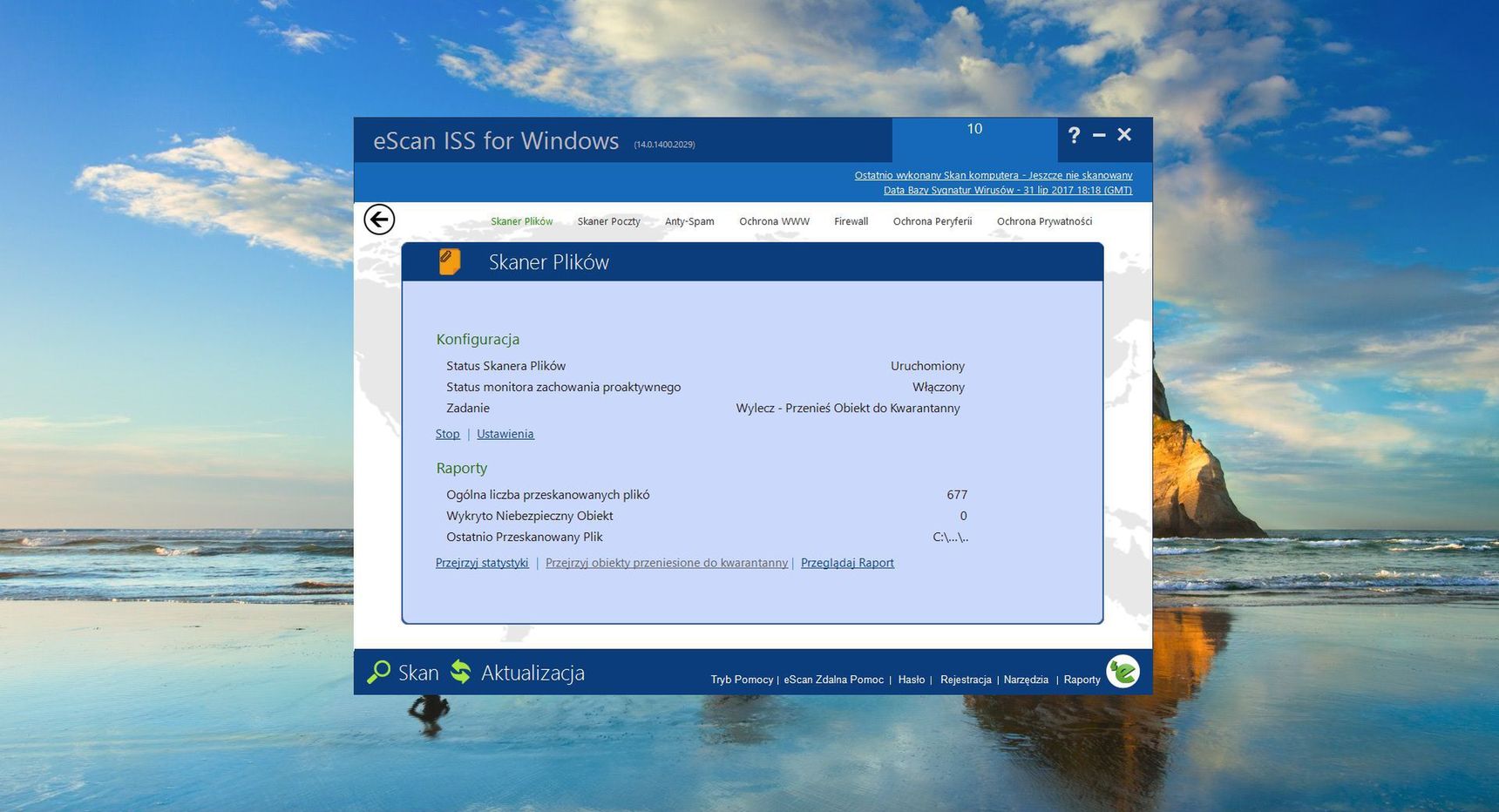The height and width of the screenshot is (812, 1499).
Task: Click the last scanned path C:\...\..
Action: (950, 537)
